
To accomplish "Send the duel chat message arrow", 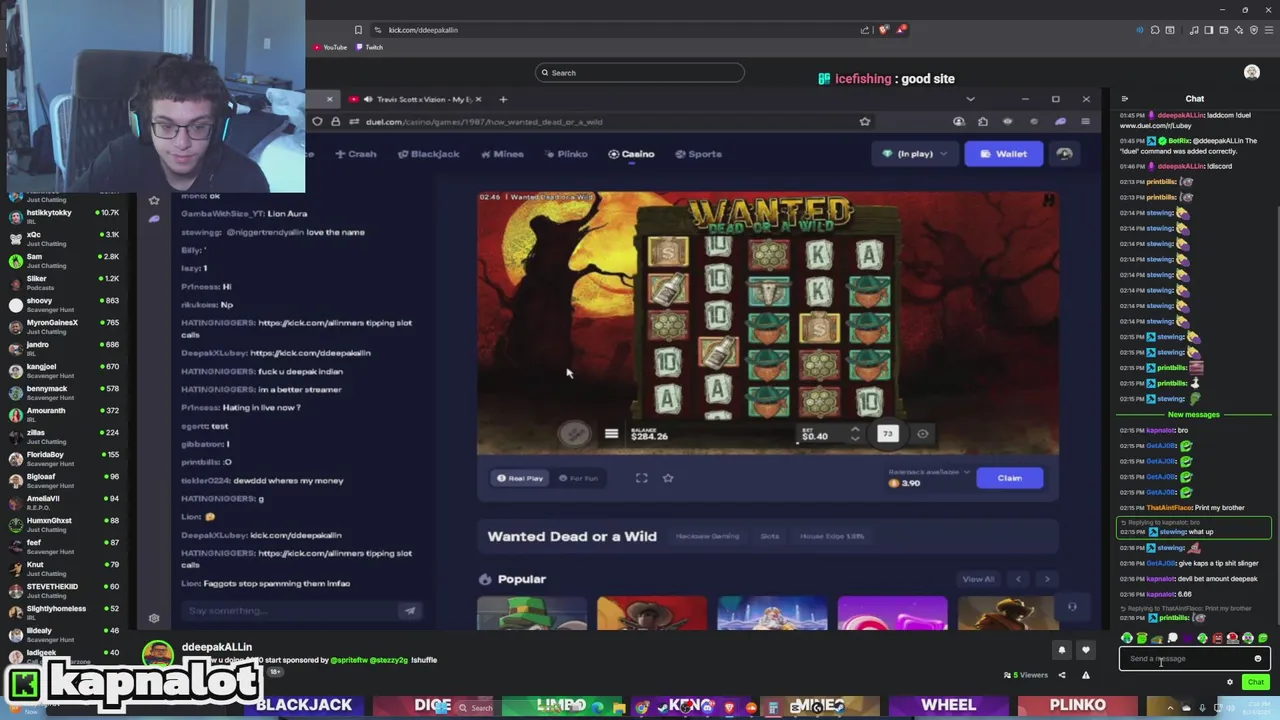I will coord(410,611).
